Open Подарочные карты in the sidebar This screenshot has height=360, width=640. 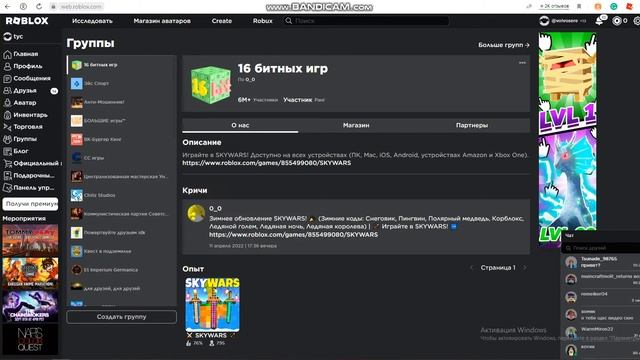click(29, 176)
